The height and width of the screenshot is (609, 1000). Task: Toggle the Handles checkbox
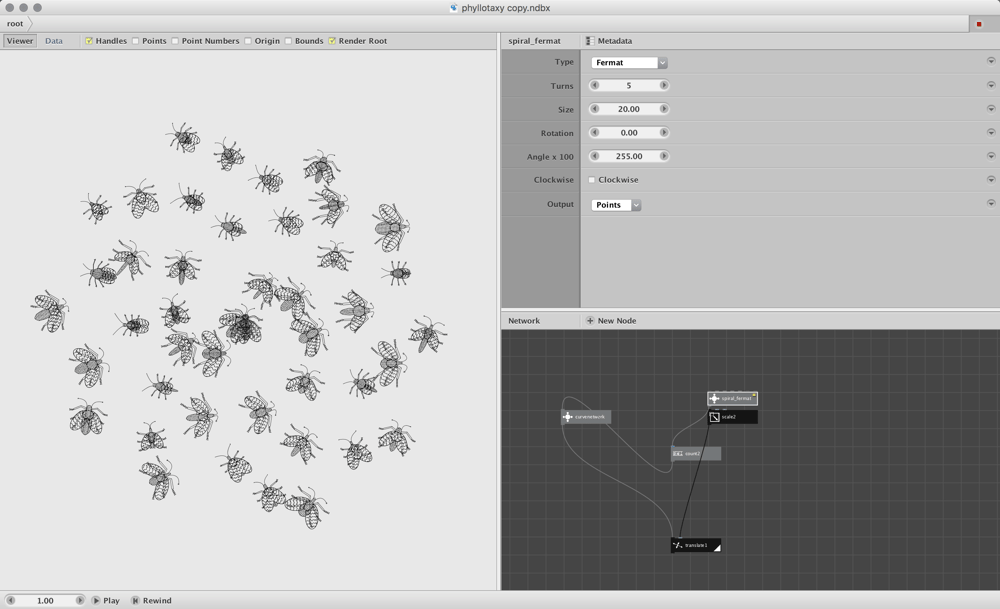[89, 41]
